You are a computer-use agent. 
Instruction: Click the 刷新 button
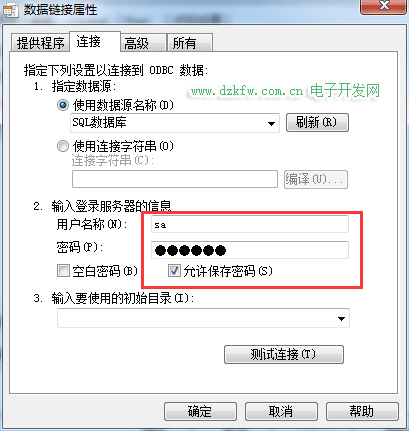pyautogui.click(x=317, y=122)
